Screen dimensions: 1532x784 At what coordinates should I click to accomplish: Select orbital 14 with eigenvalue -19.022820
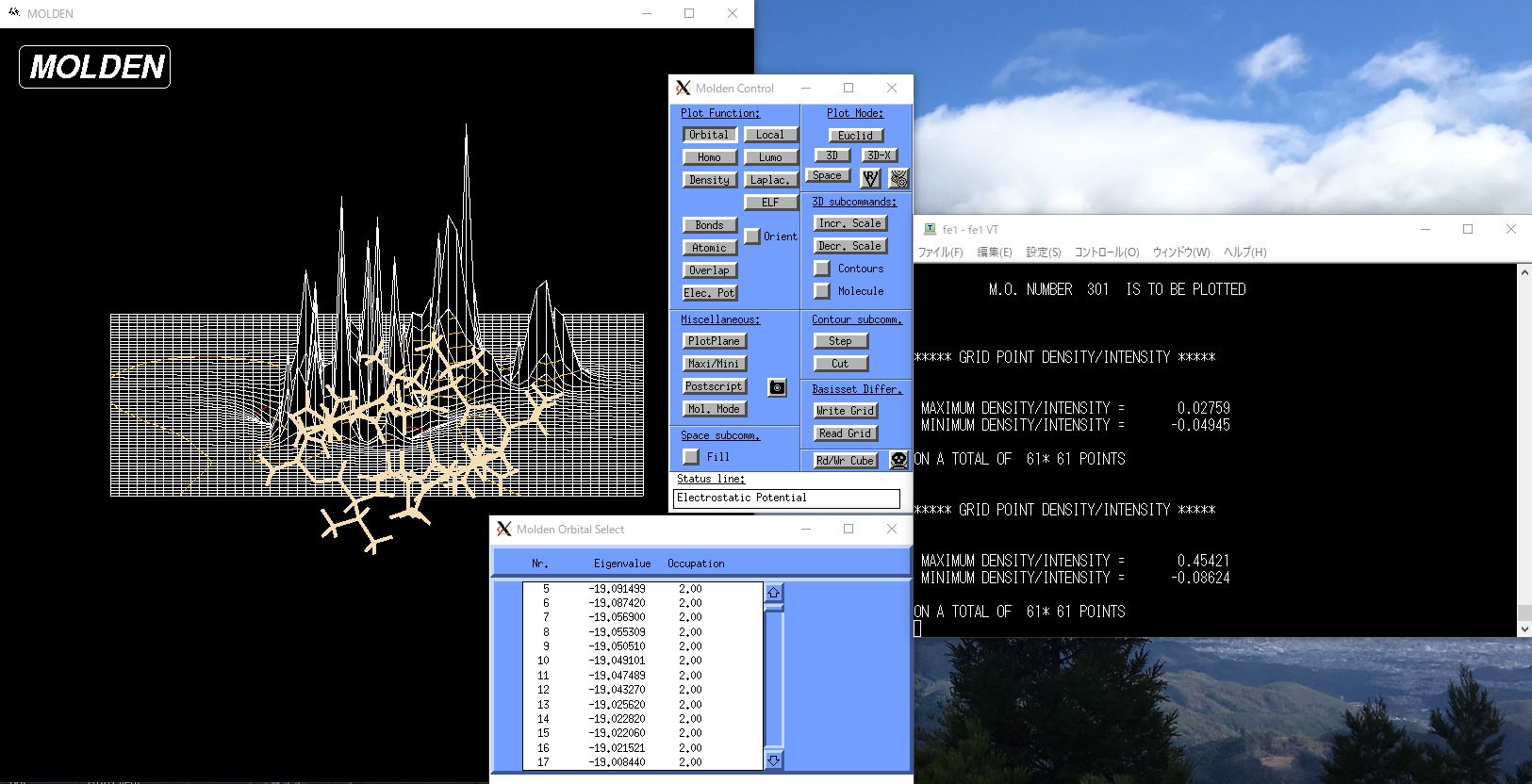click(643, 719)
